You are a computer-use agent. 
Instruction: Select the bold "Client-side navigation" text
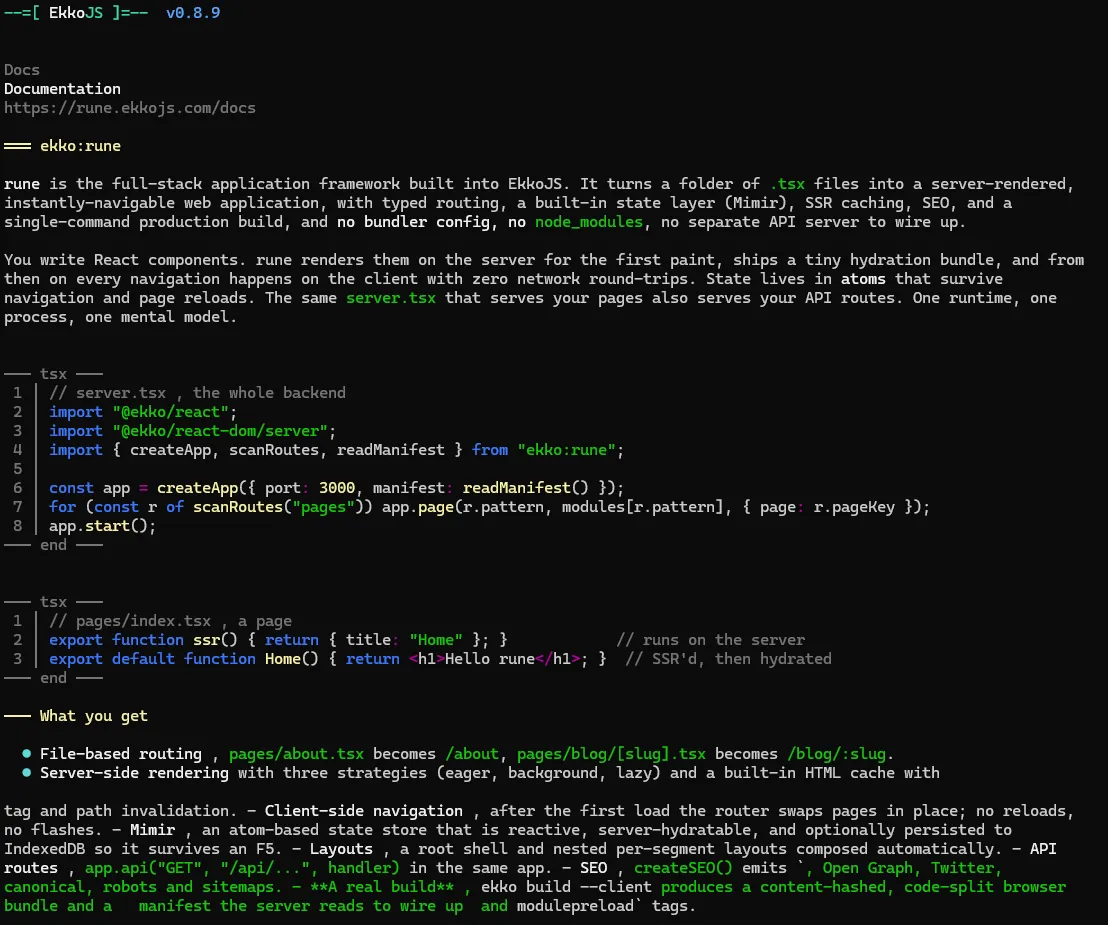364,811
